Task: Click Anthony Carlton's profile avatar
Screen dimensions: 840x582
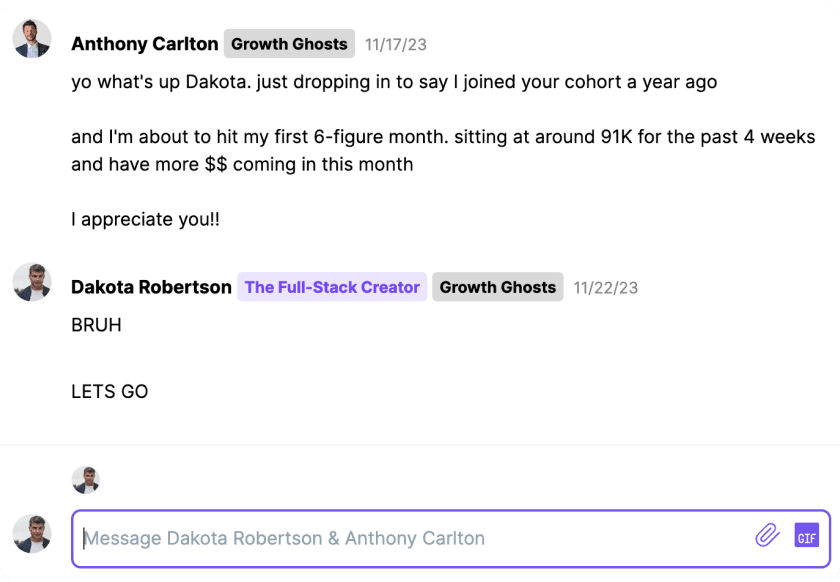Action: [32, 39]
